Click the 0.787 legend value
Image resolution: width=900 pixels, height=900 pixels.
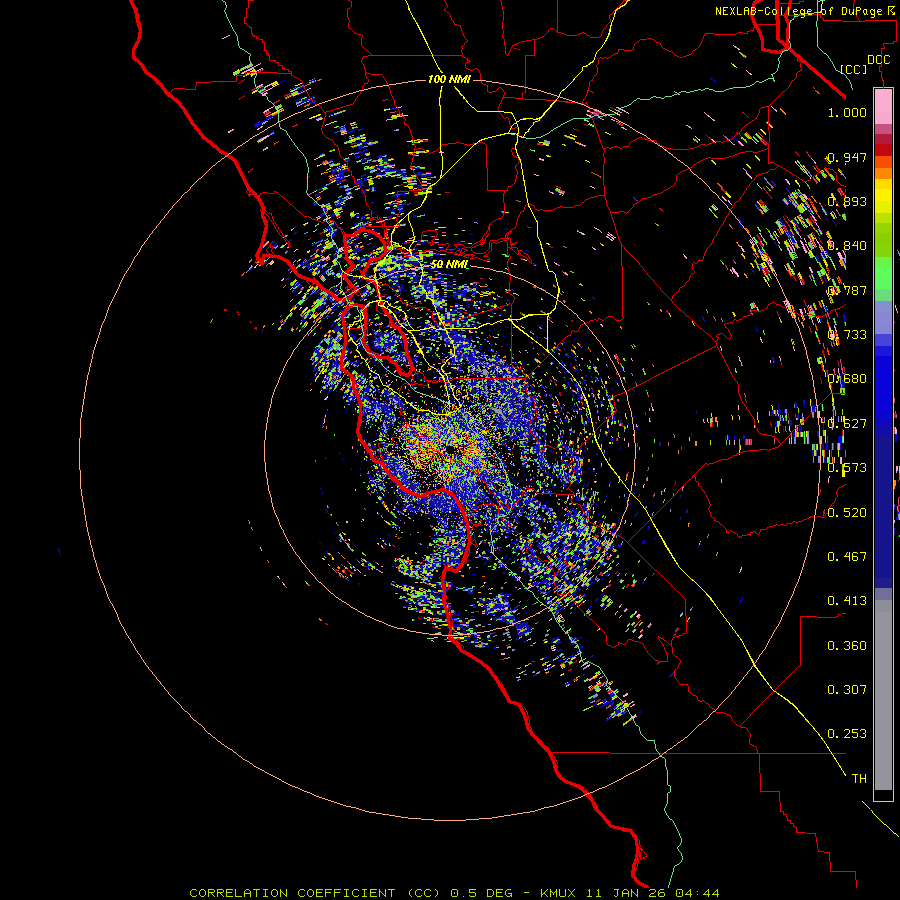click(x=847, y=290)
